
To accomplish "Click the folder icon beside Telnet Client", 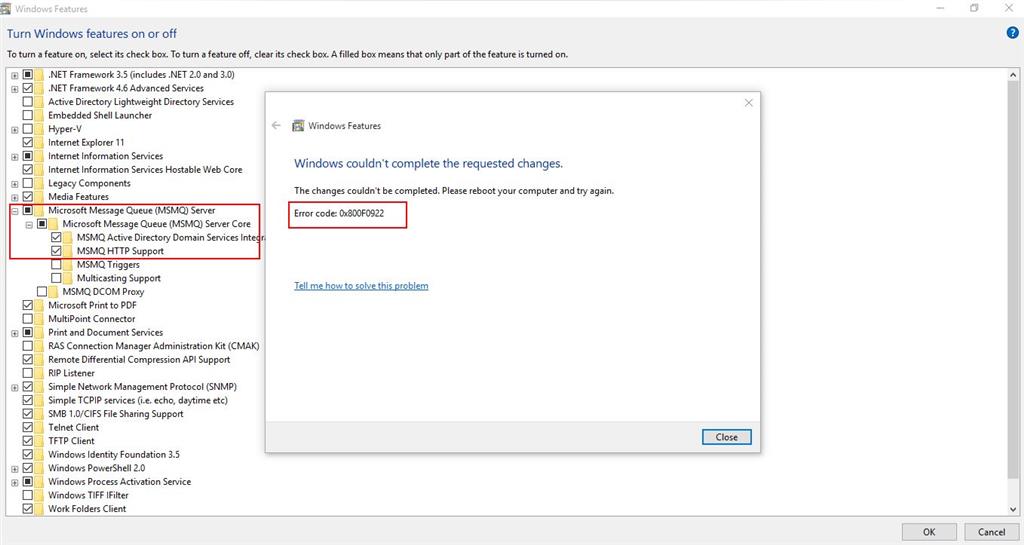I will (x=40, y=427).
